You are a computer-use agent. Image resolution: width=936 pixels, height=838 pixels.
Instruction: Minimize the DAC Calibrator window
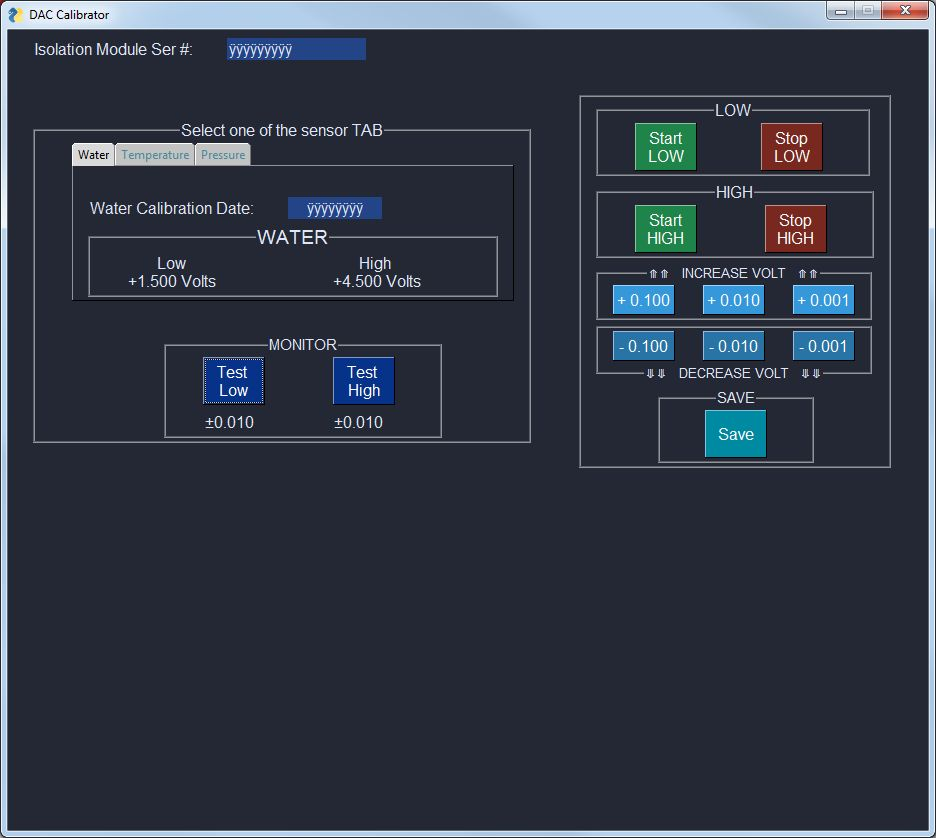click(x=841, y=11)
